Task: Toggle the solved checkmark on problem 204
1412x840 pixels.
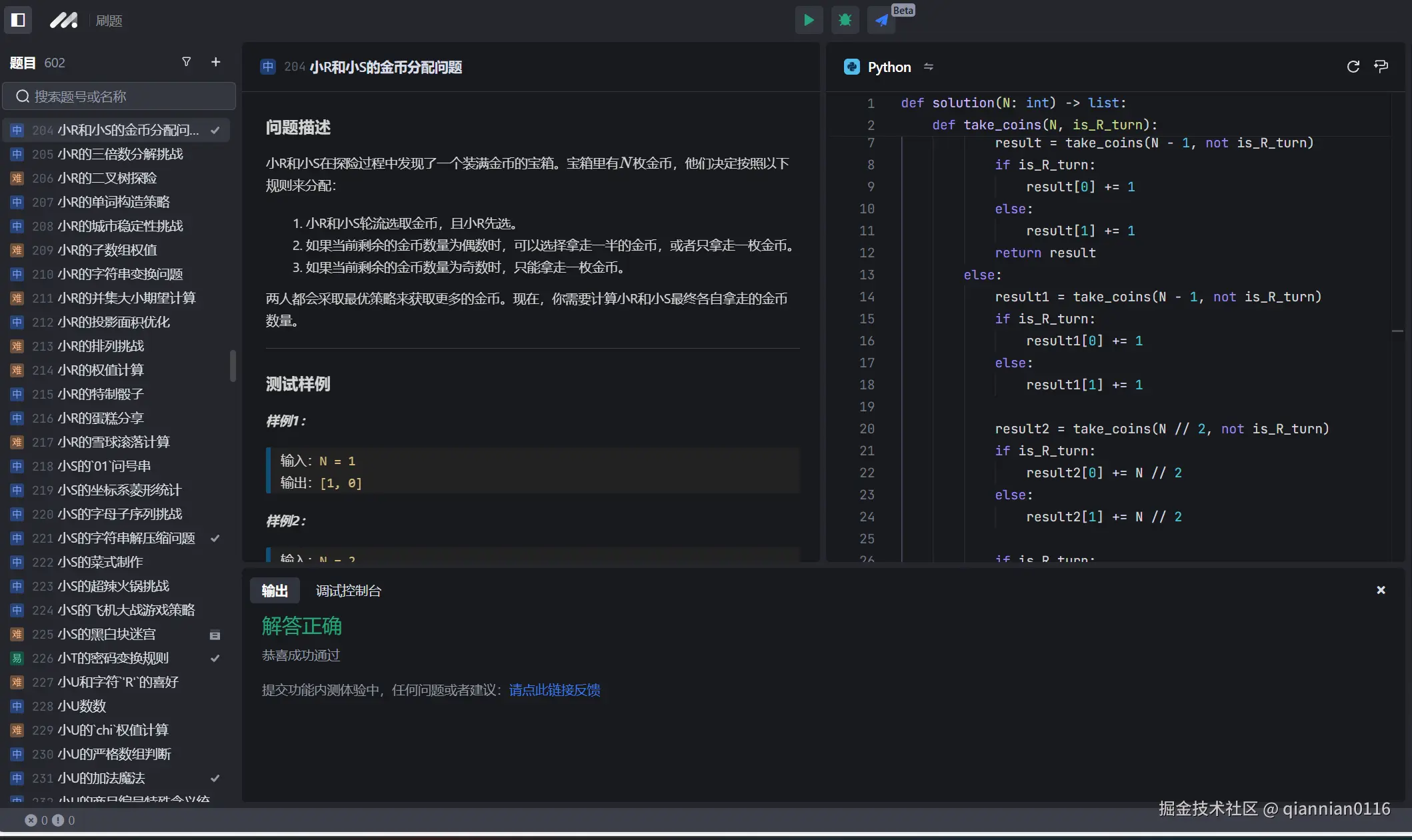Action: click(215, 130)
